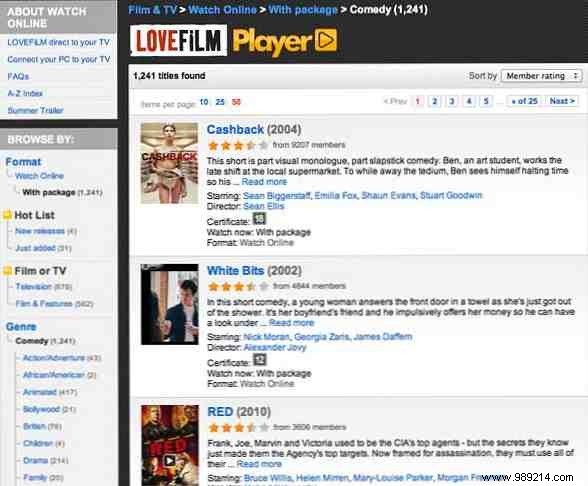Open actress Helen Mirren's page
Image resolution: width=588 pixels, height=486 pixels.
pos(322,478)
